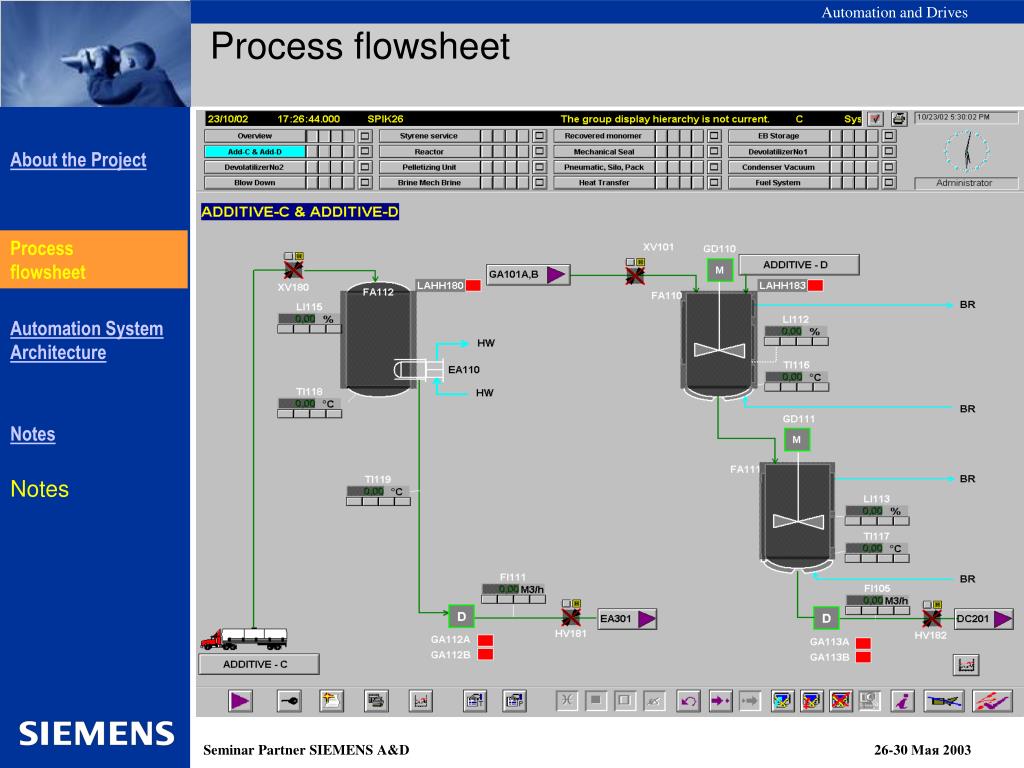Follow the underlined Notes link
This screenshot has width=1024, height=768.
pyautogui.click(x=33, y=434)
